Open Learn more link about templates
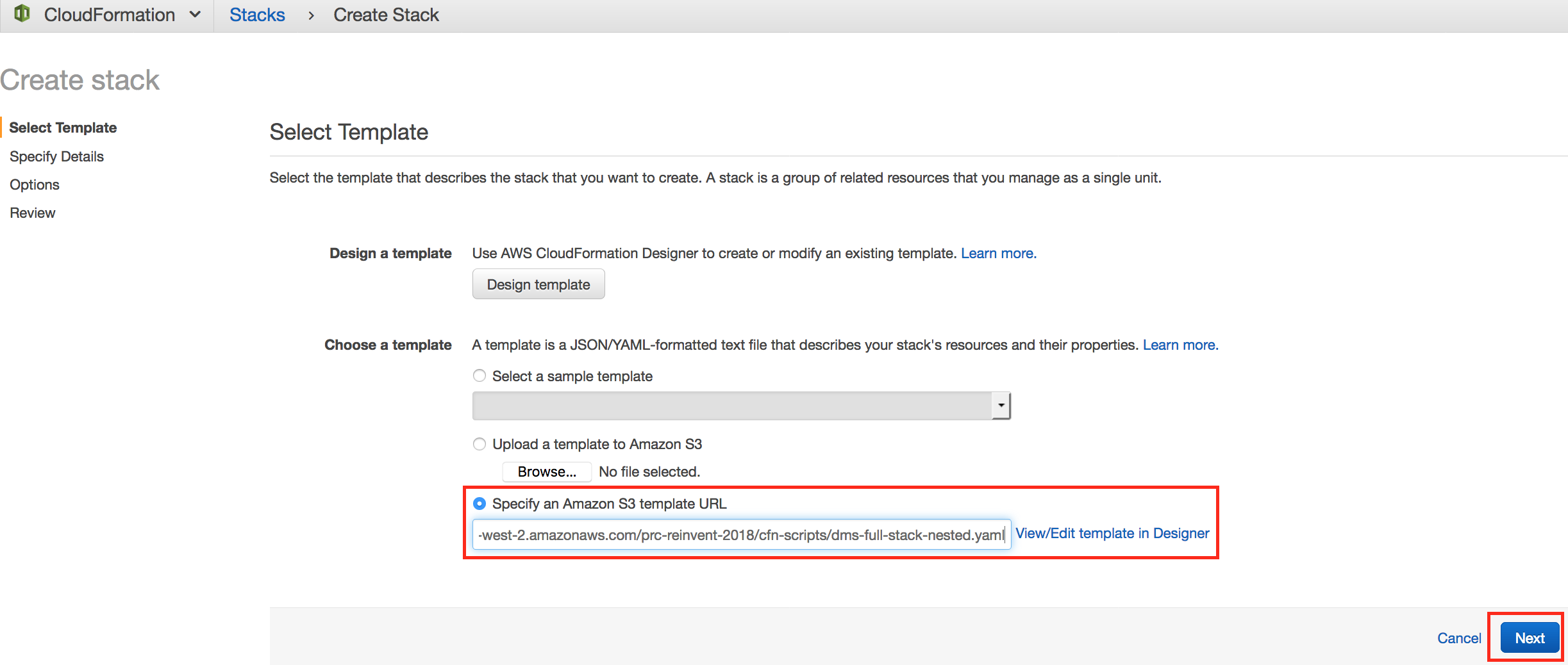This screenshot has height=665, width=1568. [x=1180, y=345]
